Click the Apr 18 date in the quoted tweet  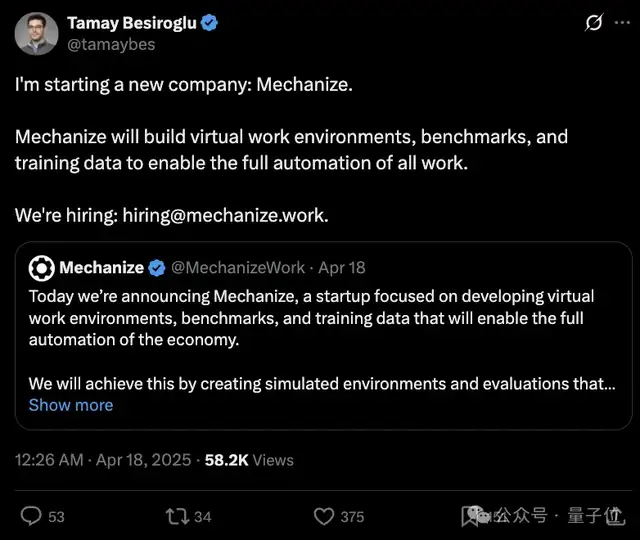(x=342, y=268)
